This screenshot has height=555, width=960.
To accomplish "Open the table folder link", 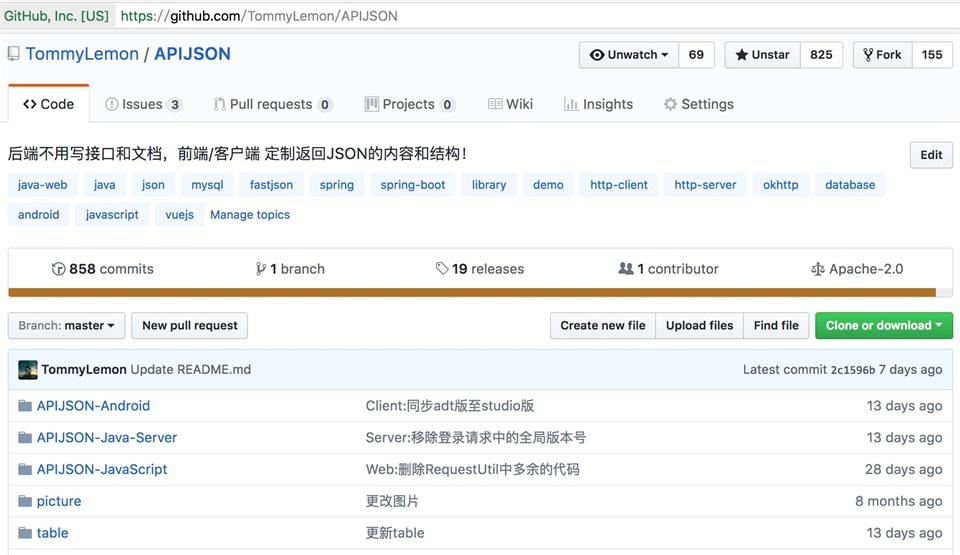I will point(53,533).
